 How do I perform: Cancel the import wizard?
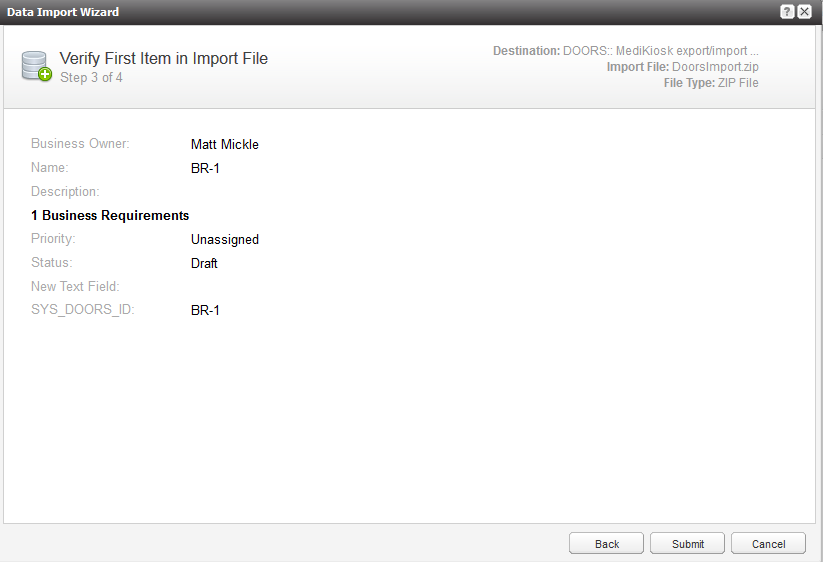click(768, 544)
